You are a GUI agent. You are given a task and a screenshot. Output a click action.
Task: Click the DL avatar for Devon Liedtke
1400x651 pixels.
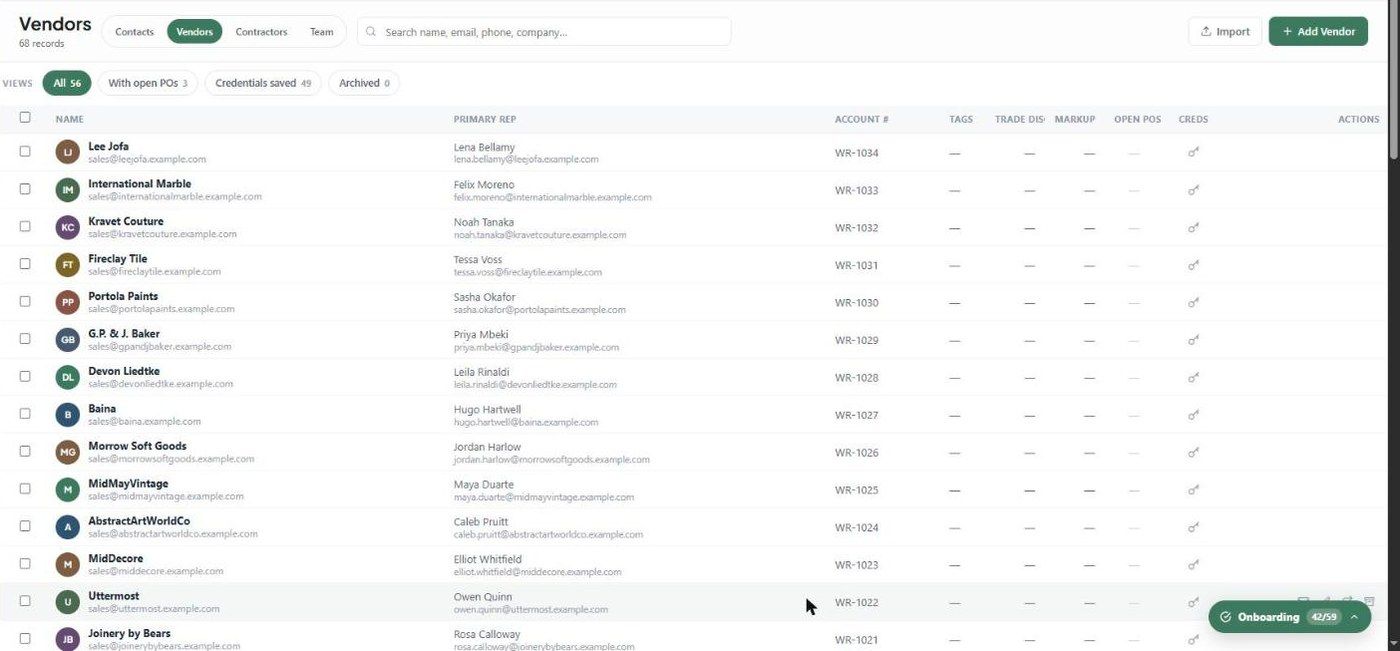[x=67, y=377]
